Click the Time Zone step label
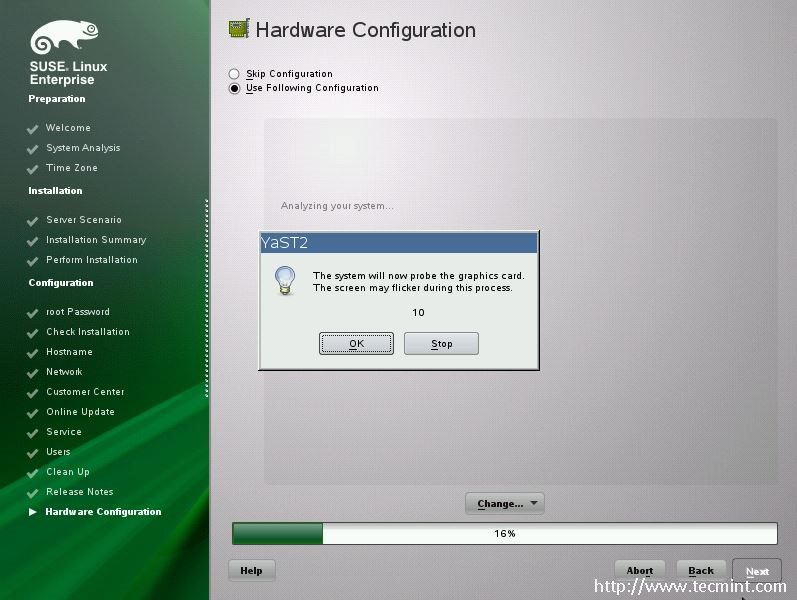The width and height of the screenshot is (797, 600). pos(72,168)
